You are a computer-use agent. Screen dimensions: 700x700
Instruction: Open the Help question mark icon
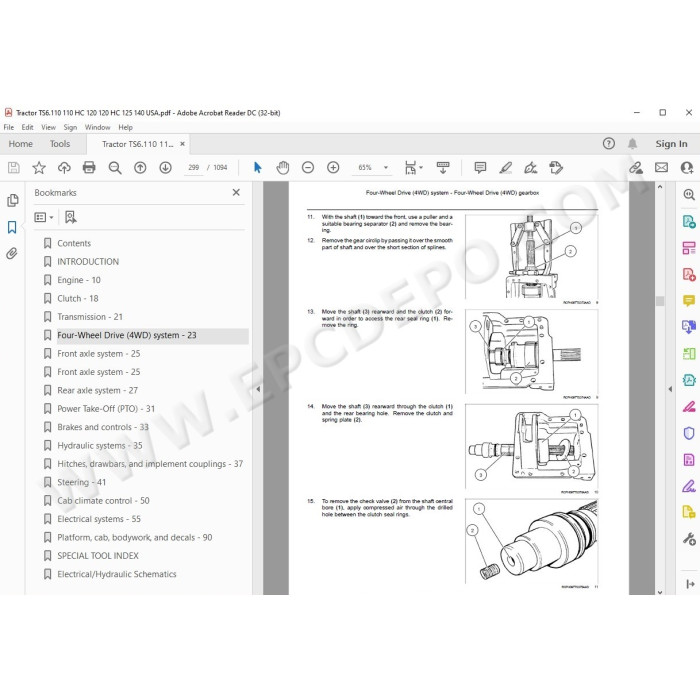coord(608,144)
